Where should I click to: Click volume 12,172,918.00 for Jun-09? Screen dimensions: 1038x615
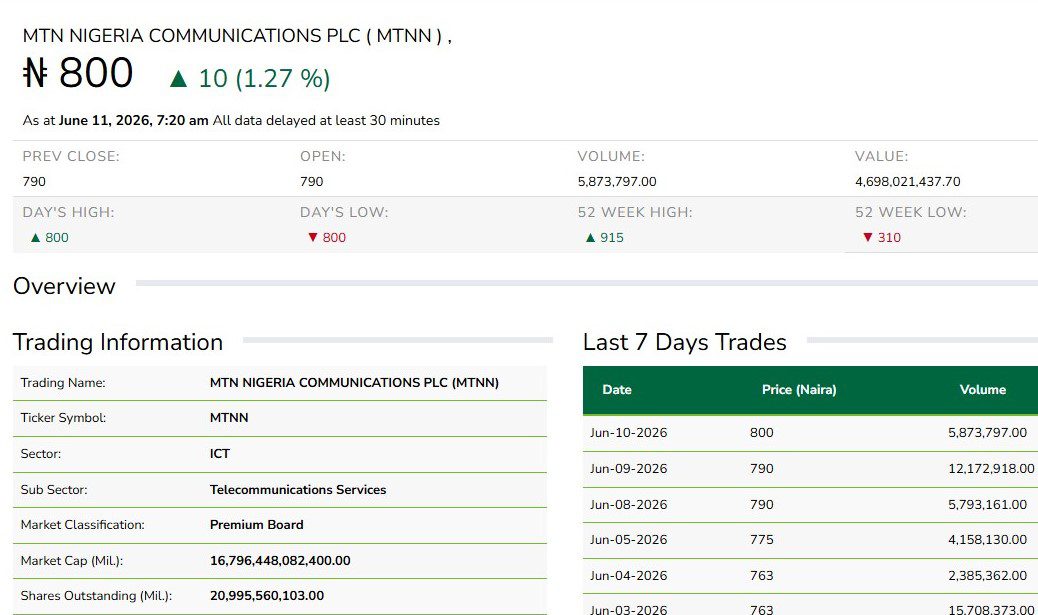click(991, 469)
